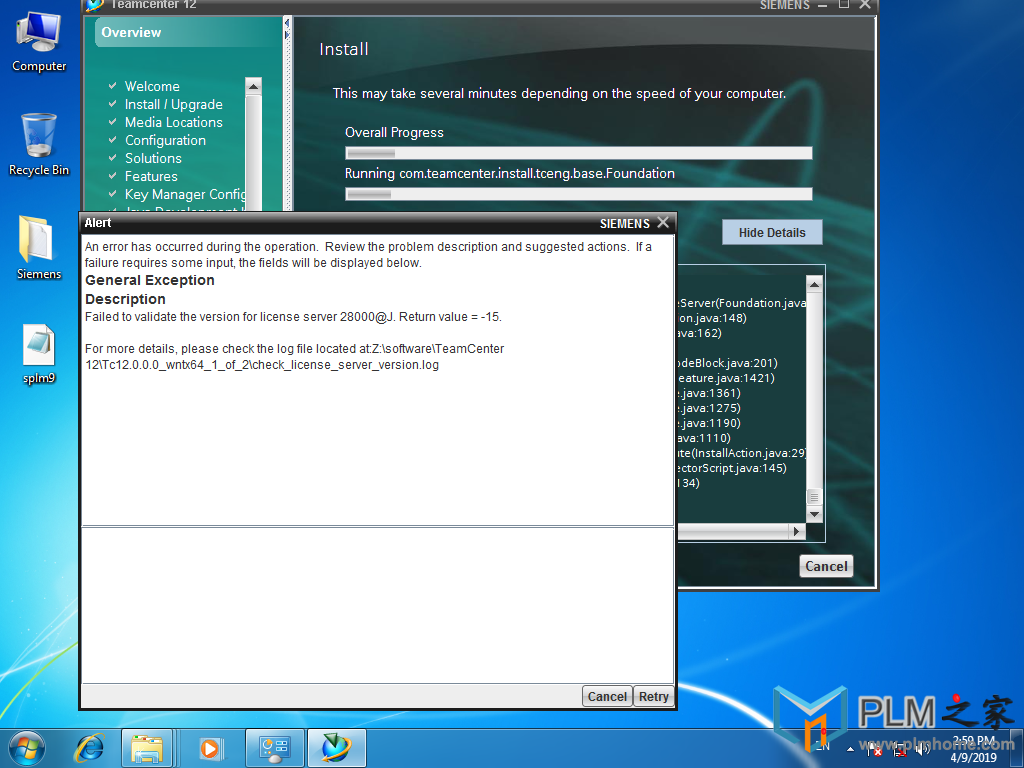This screenshot has height=768, width=1024.
Task: Click the Retry button in Alert dialog
Action: click(653, 696)
